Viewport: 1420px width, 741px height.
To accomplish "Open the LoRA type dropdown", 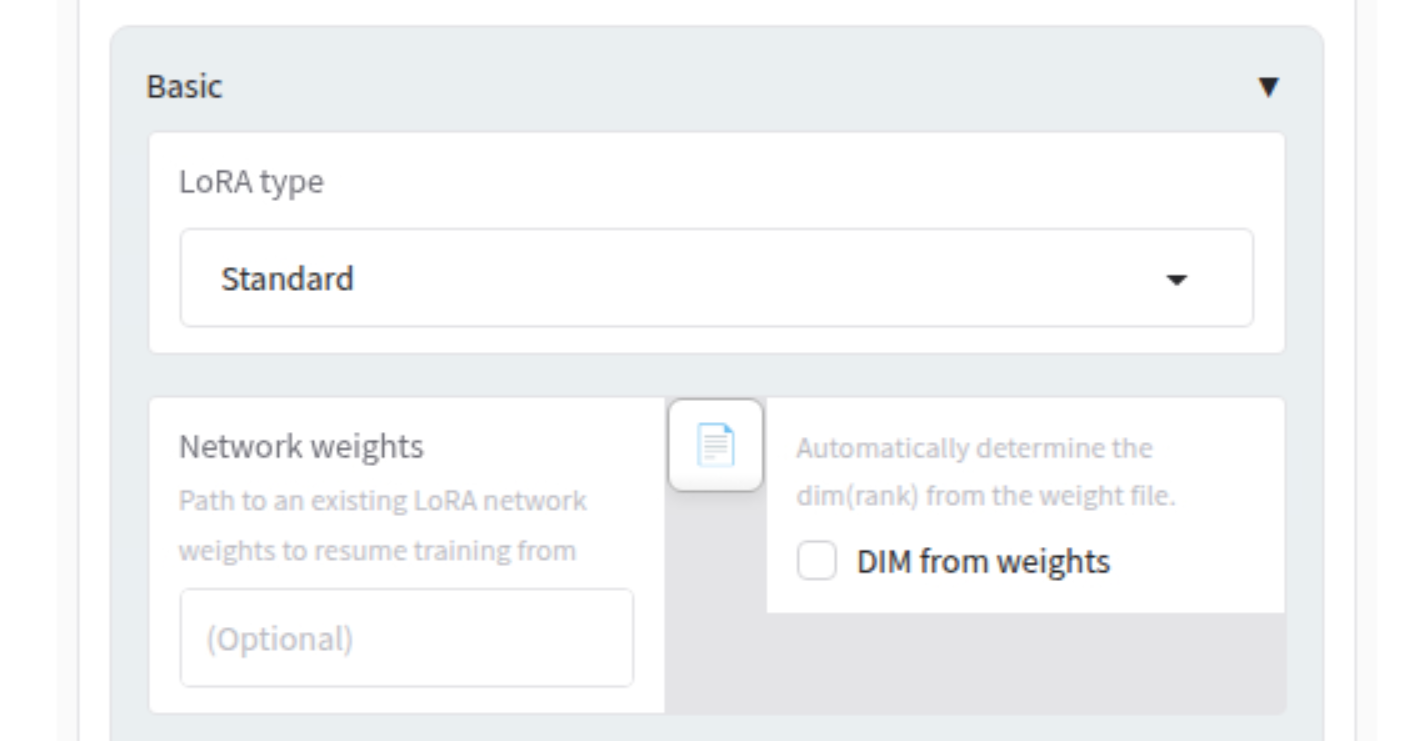I will click(x=716, y=278).
